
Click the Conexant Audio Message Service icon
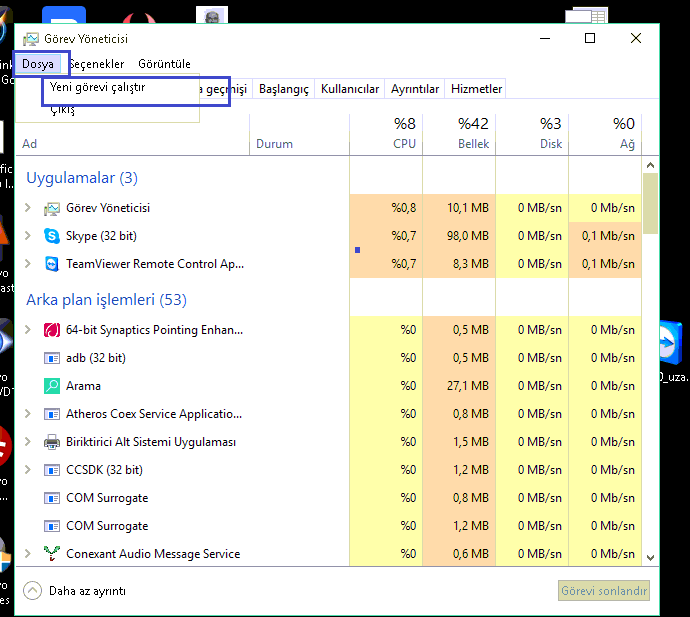[51, 554]
